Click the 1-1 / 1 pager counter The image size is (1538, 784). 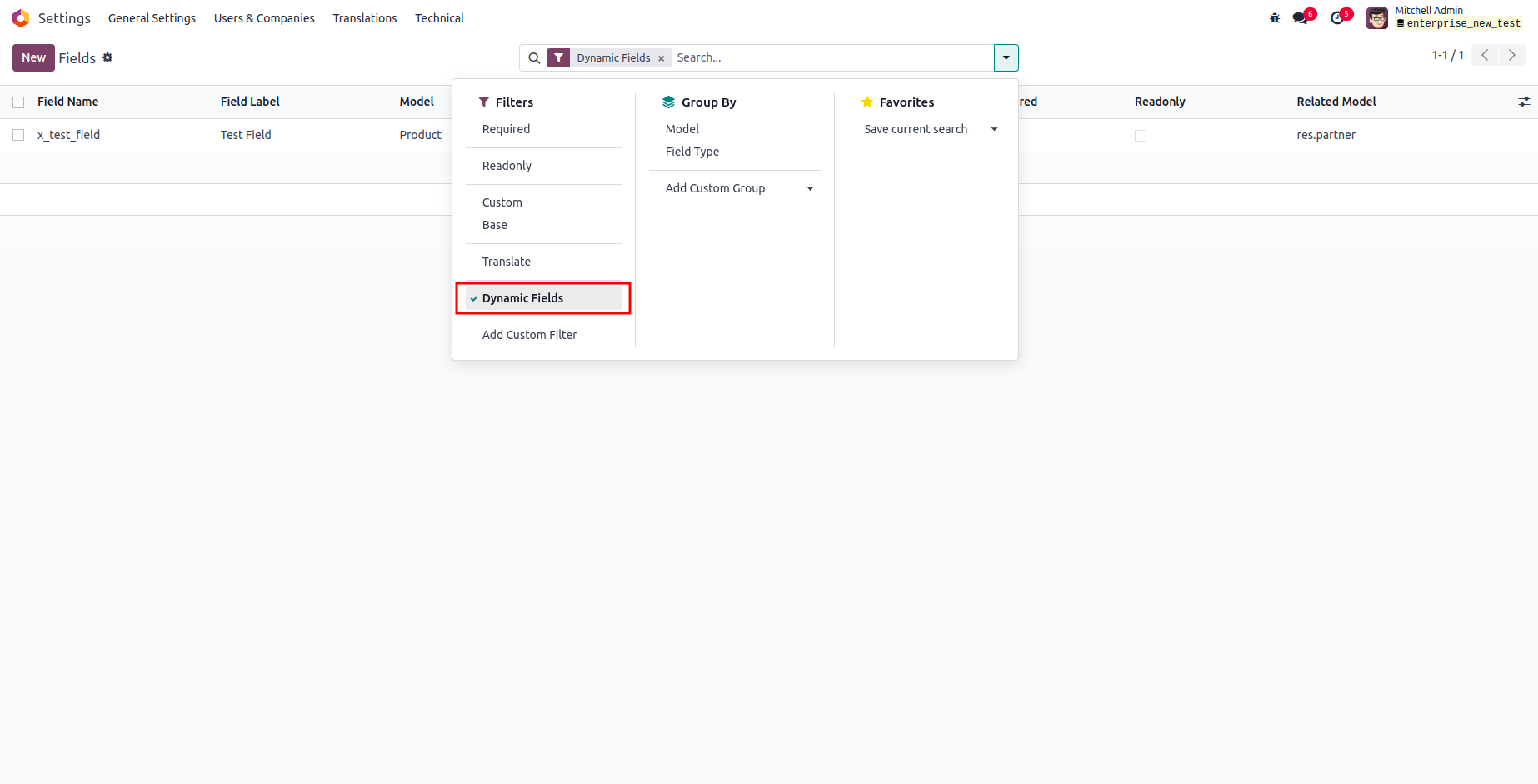pos(1448,55)
